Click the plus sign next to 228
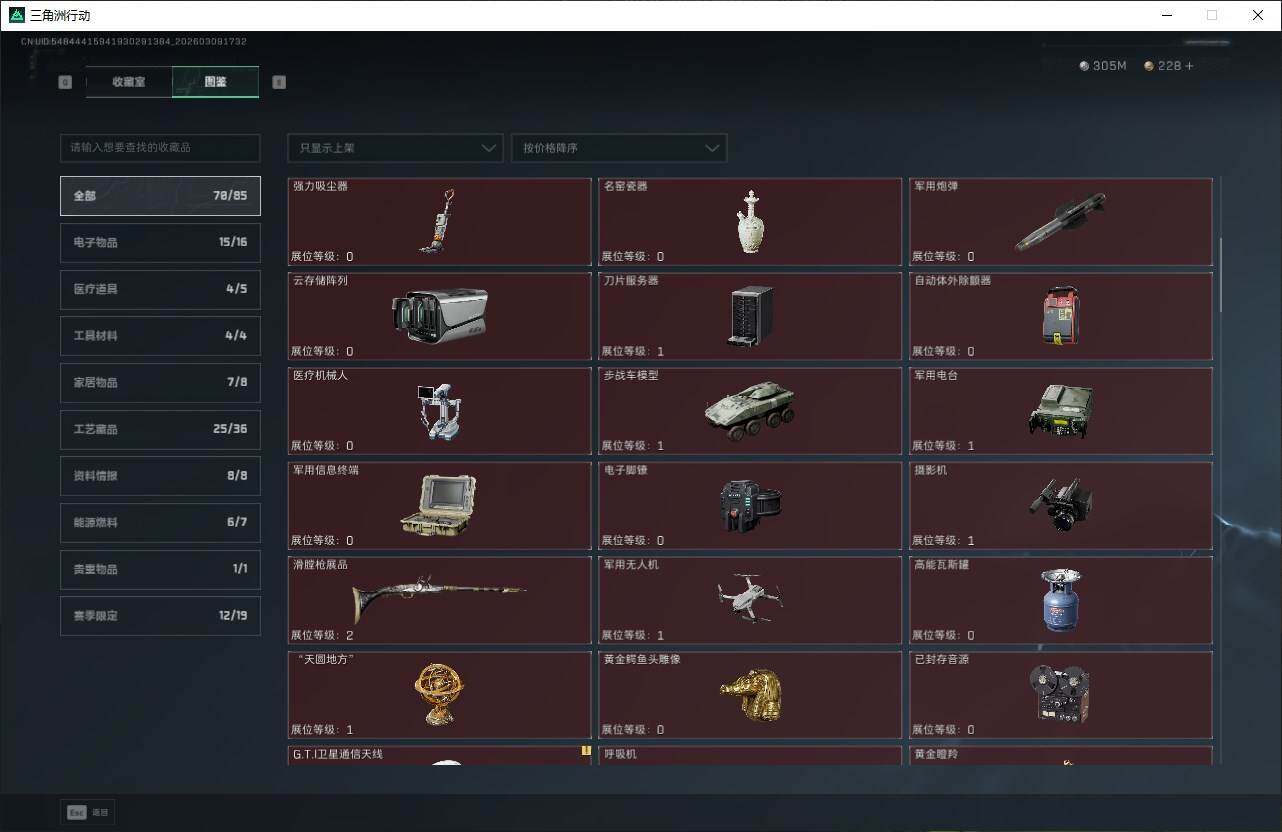Image resolution: width=1282 pixels, height=832 pixels. click(1189, 66)
